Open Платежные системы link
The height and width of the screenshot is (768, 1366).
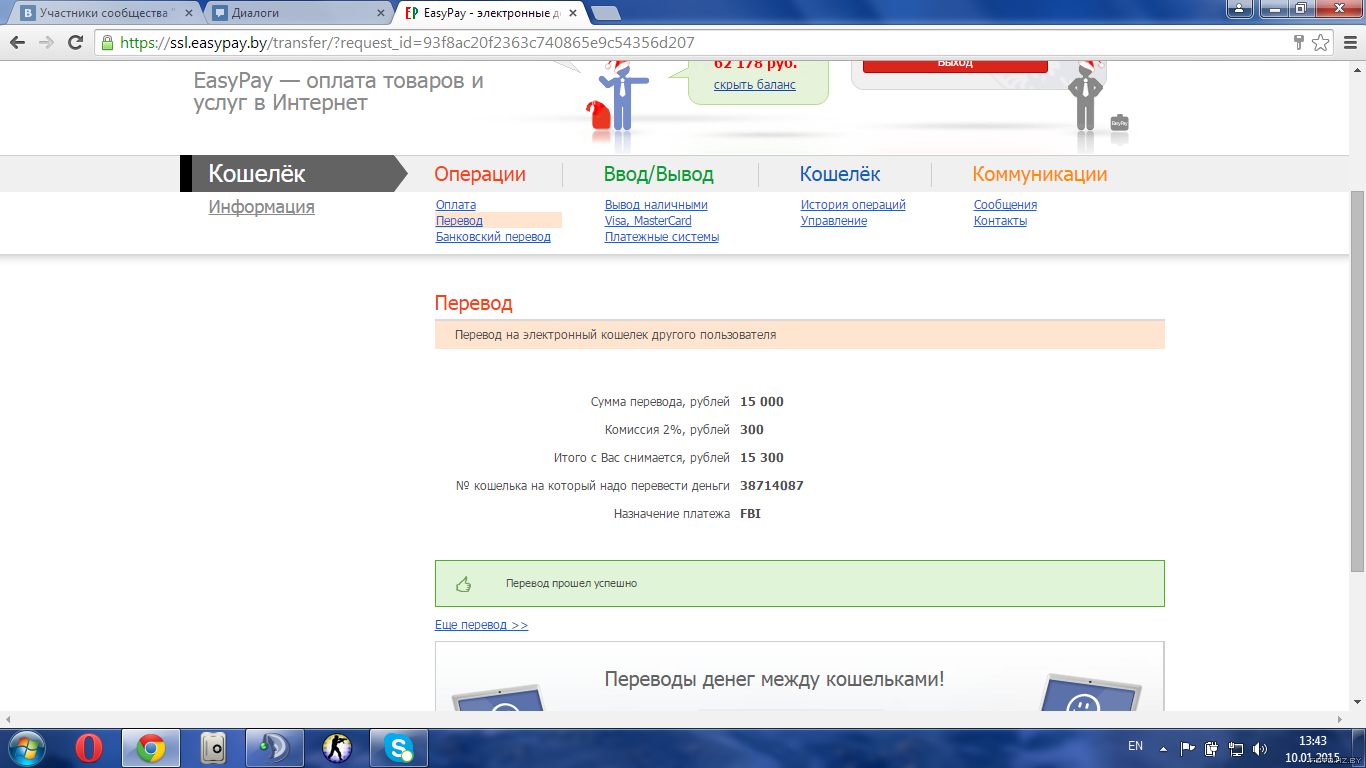[x=662, y=237]
